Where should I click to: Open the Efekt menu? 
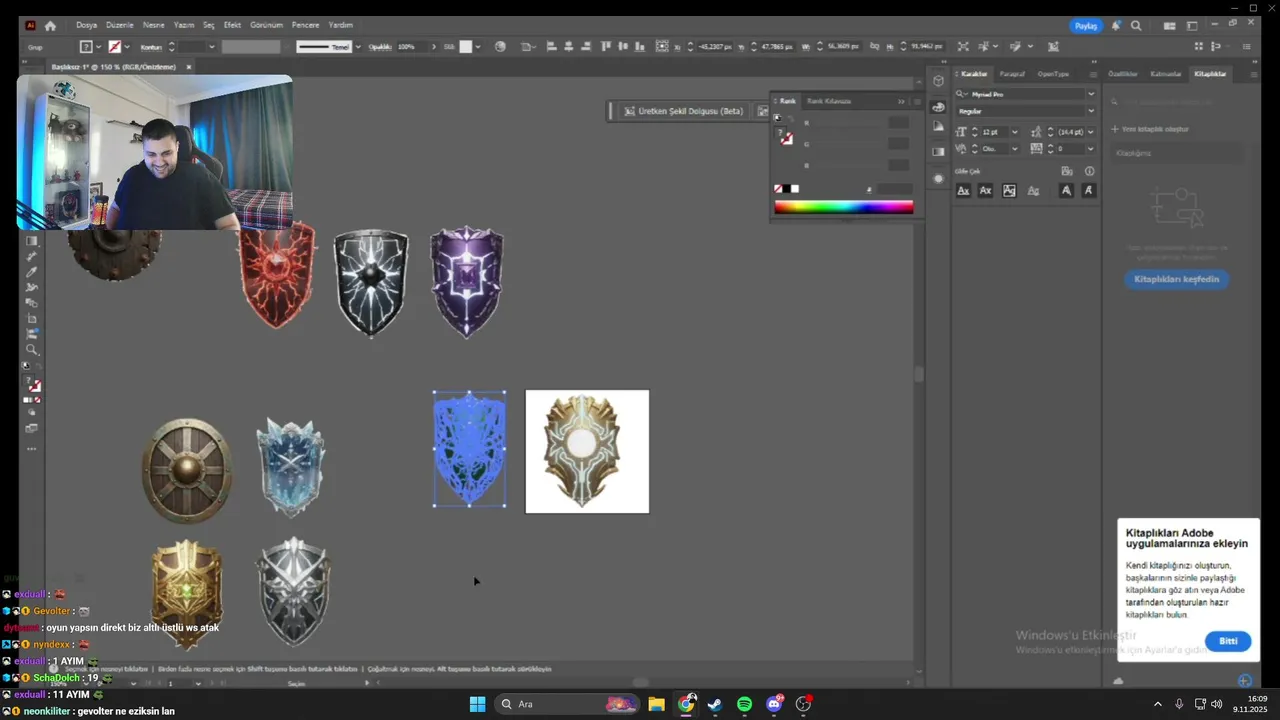pos(232,25)
